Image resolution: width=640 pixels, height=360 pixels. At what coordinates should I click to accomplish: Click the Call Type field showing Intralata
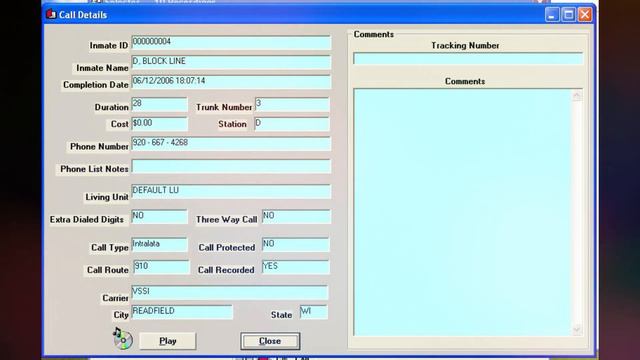click(160, 245)
